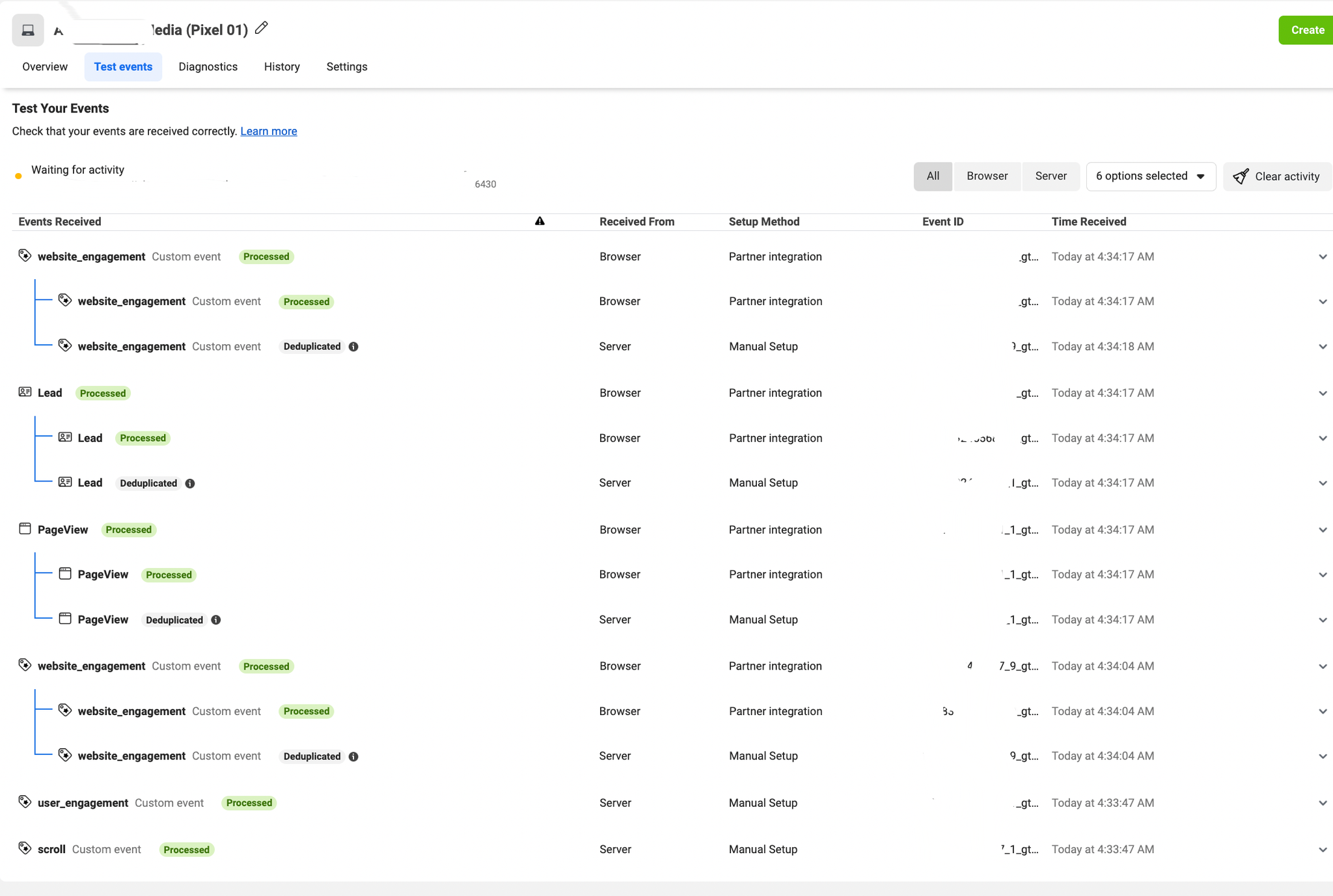Switch to the Diagnostics tab
This screenshot has height=896, width=1333.
point(208,67)
